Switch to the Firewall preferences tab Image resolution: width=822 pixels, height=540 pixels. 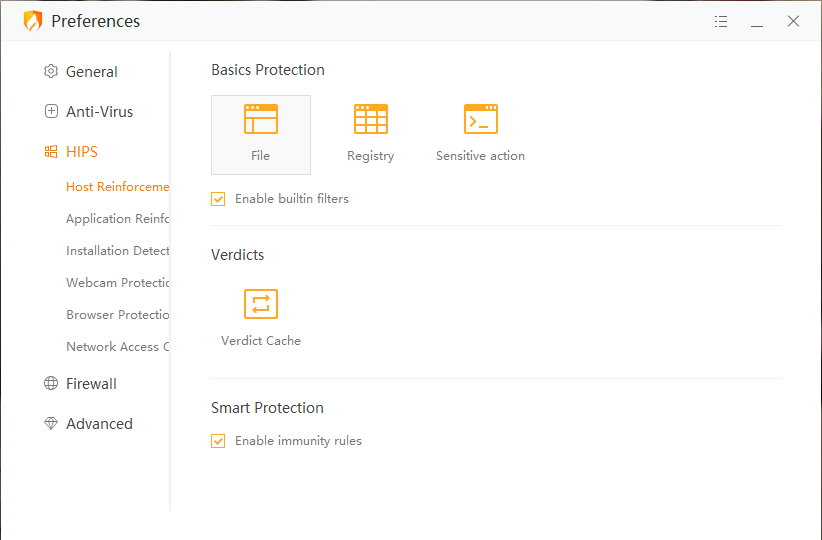pos(91,384)
